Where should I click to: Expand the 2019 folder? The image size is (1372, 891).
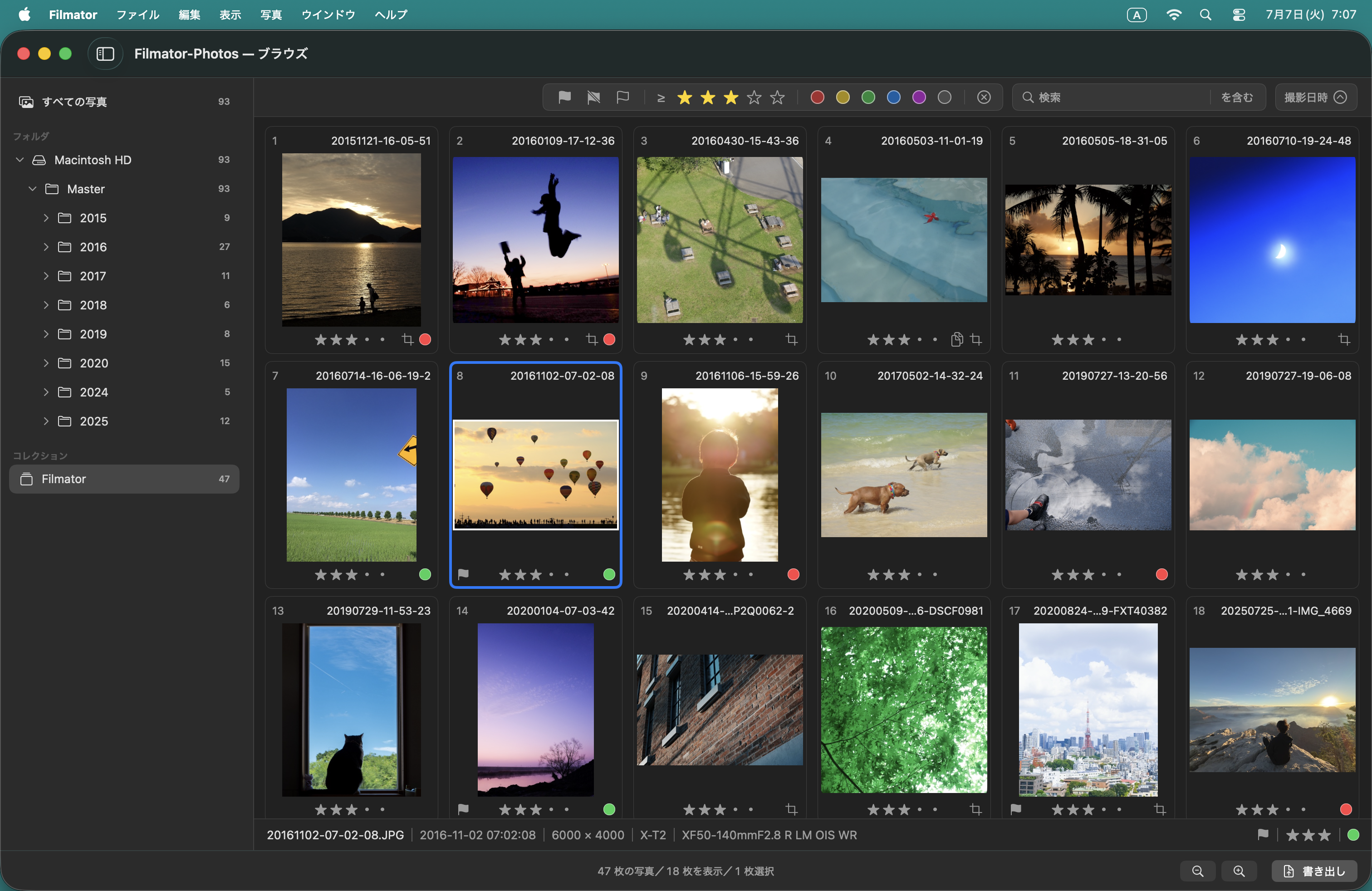pyautogui.click(x=45, y=334)
